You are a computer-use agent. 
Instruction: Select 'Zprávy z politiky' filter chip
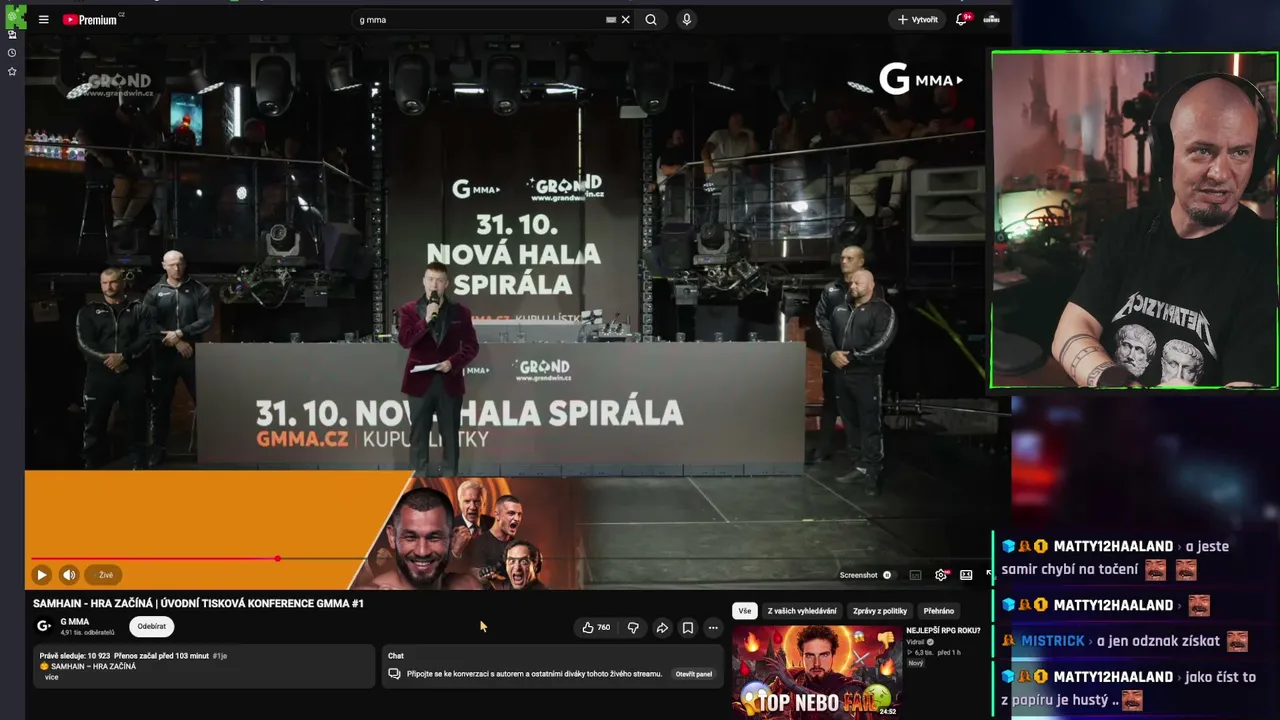(x=880, y=611)
